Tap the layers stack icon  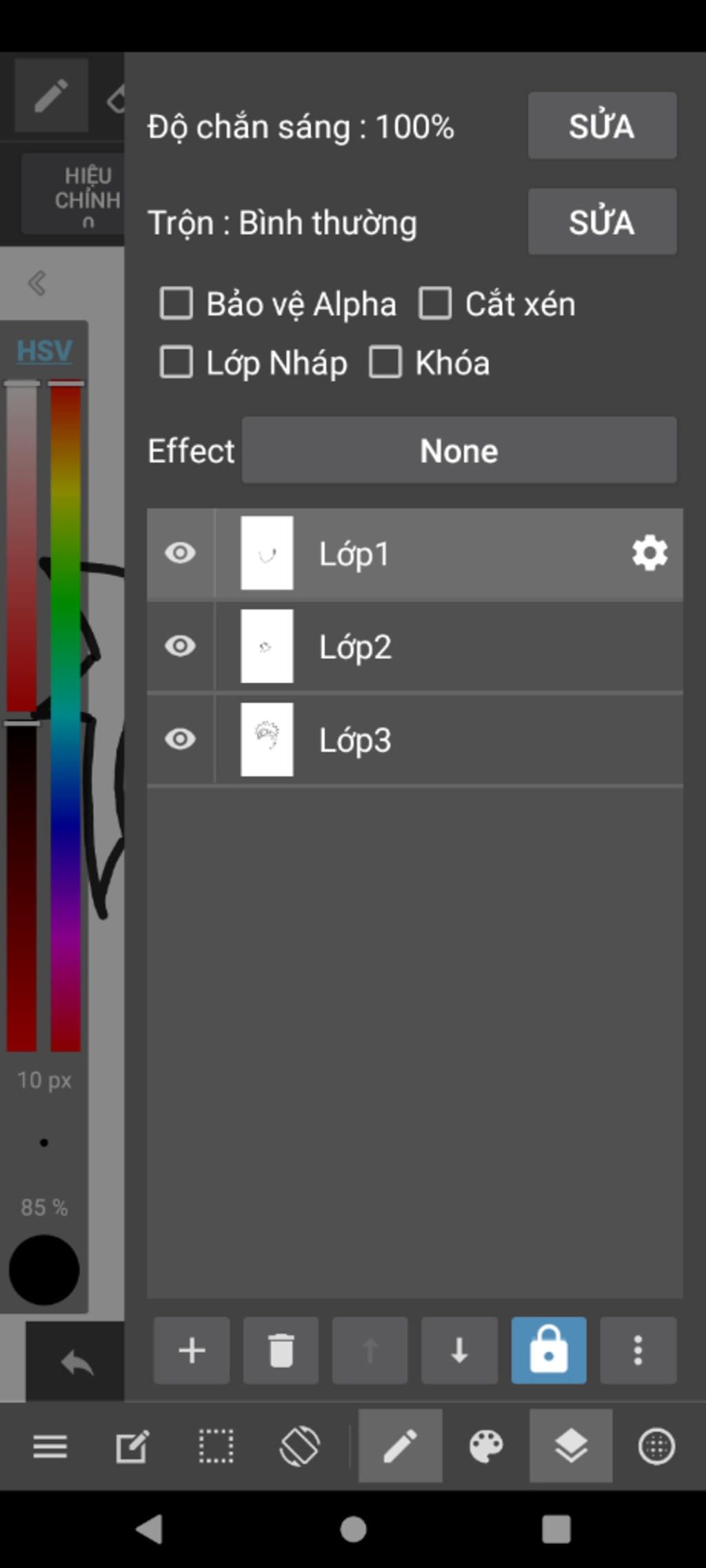(571, 1445)
